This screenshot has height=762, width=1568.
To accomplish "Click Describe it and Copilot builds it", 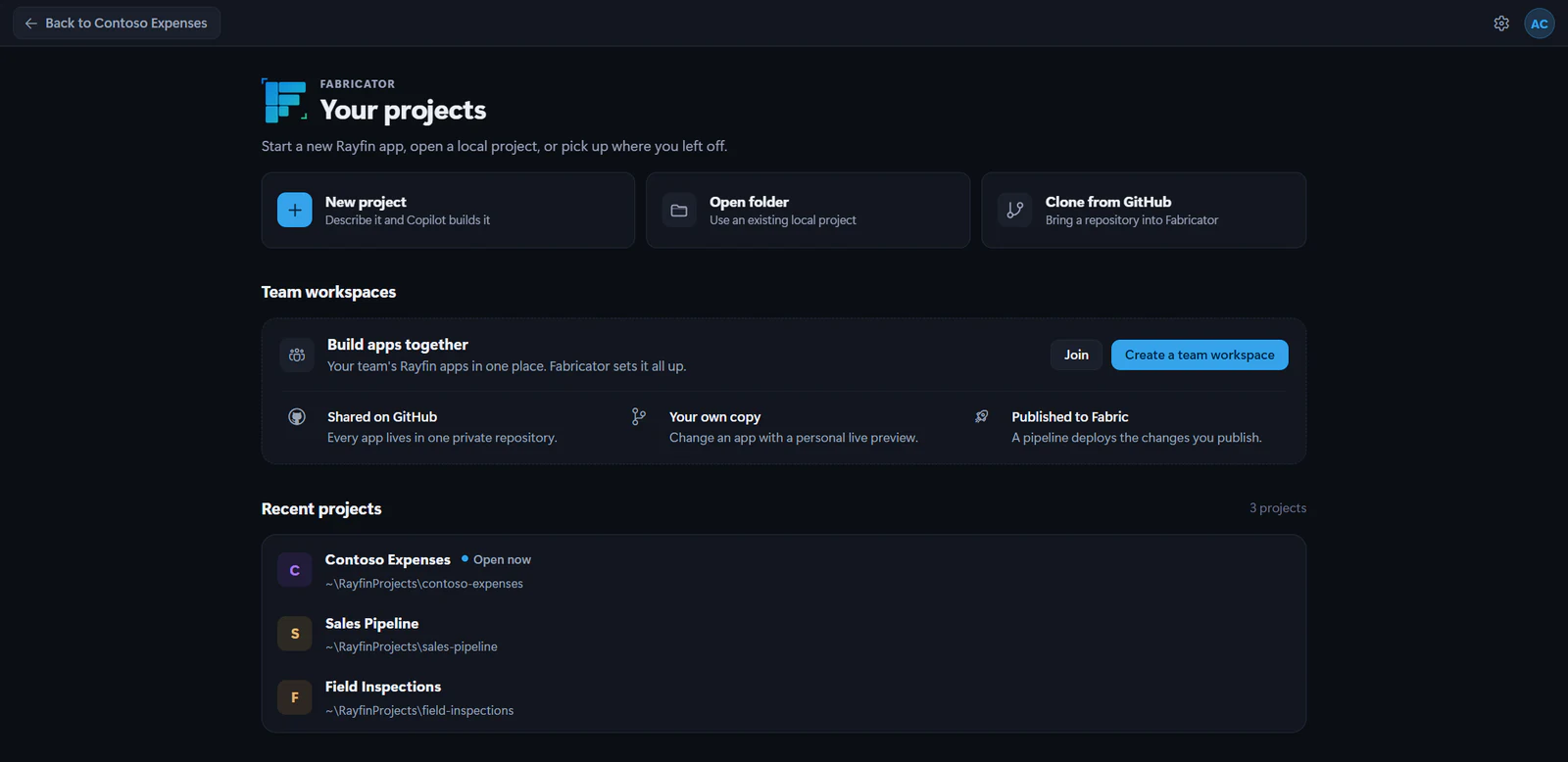I will click(408, 220).
